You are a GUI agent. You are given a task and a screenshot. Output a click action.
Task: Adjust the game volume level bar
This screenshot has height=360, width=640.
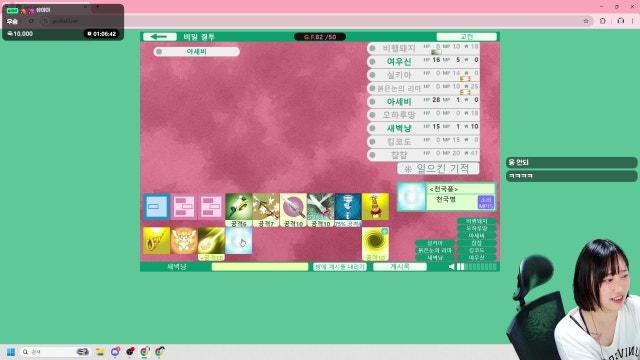coord(477,267)
